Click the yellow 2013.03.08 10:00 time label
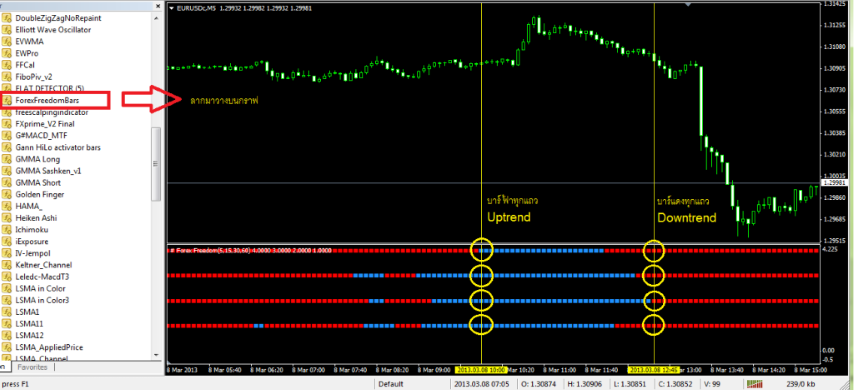 click(x=481, y=369)
